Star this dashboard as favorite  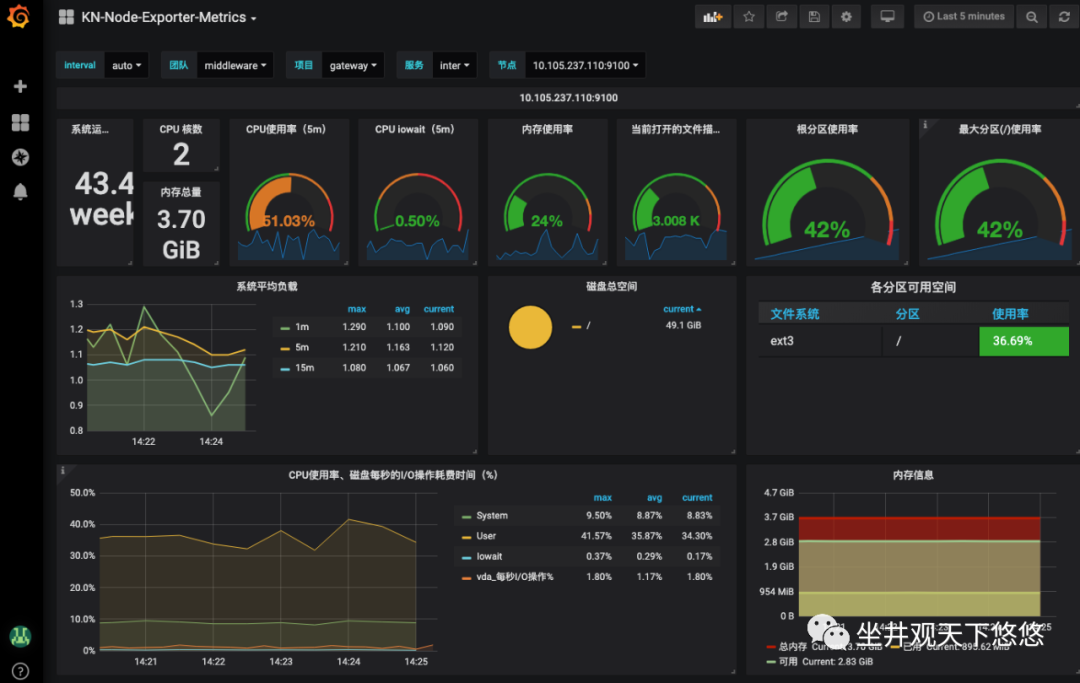(x=748, y=17)
